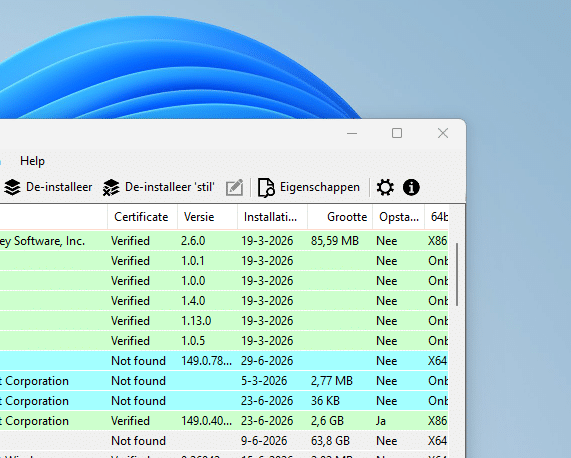Sort by the Versie column header
Image resolution: width=571 pixels, height=458 pixels.
pyautogui.click(x=207, y=217)
